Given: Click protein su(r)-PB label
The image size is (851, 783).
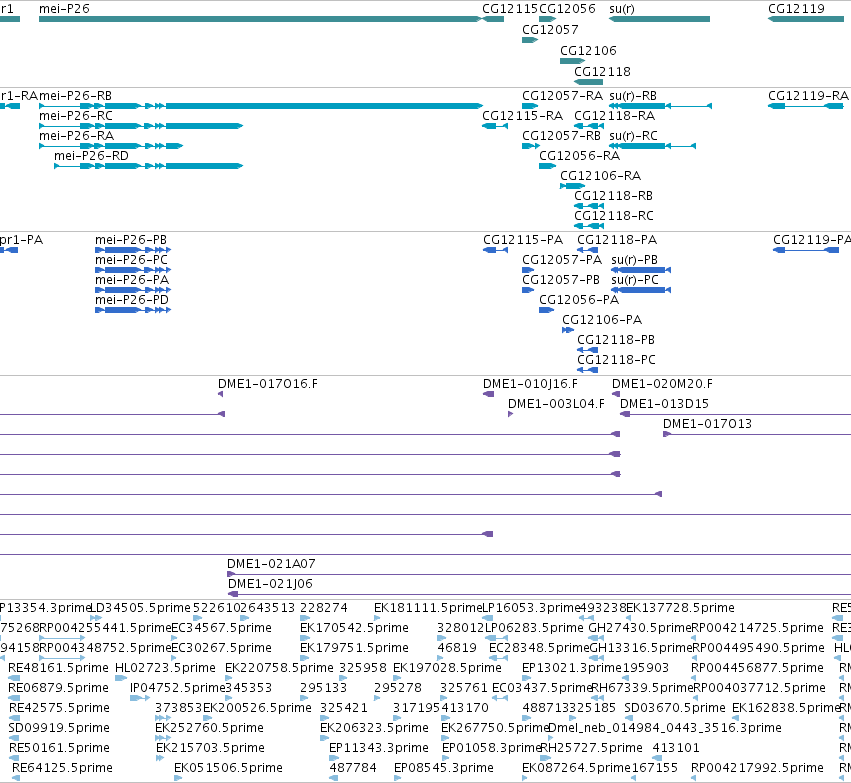Looking at the screenshot, I should tap(634, 260).
